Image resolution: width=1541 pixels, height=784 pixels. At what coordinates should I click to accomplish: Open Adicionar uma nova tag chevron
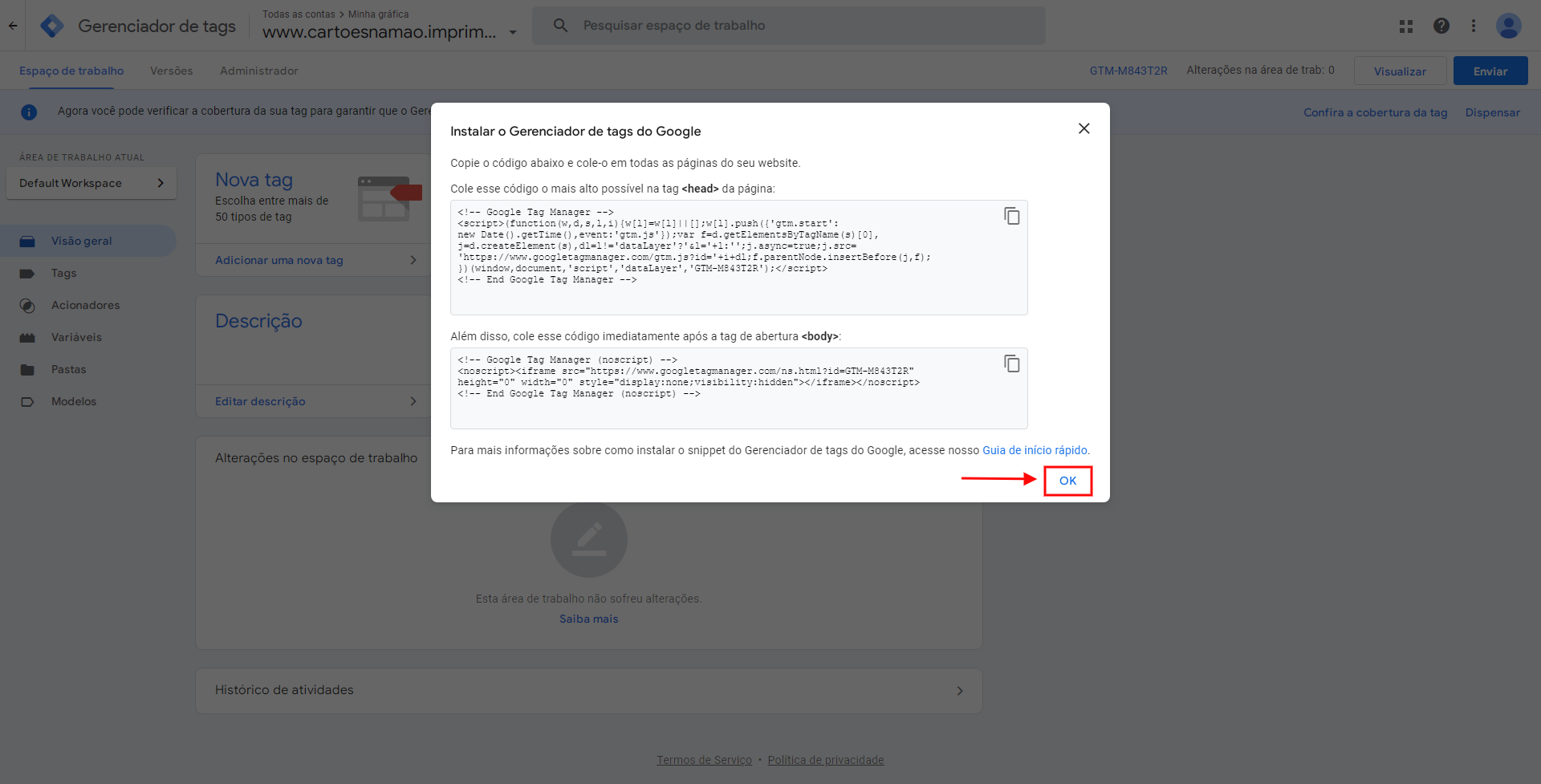pyautogui.click(x=413, y=260)
